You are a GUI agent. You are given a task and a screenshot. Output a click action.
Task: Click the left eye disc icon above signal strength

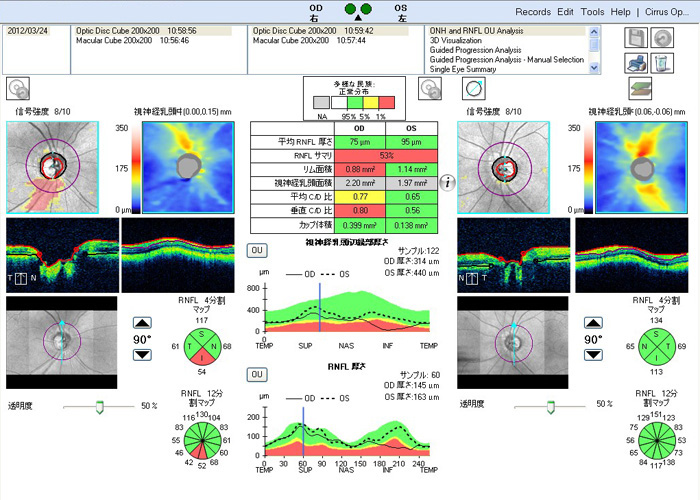point(17,89)
